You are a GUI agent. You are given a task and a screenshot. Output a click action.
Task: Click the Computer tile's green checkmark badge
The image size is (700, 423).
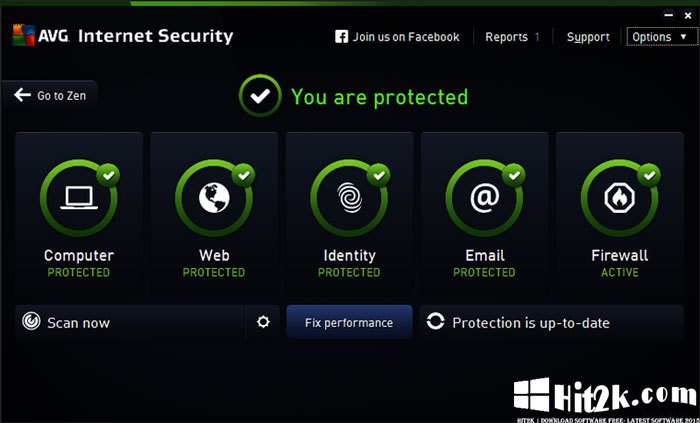point(108,174)
